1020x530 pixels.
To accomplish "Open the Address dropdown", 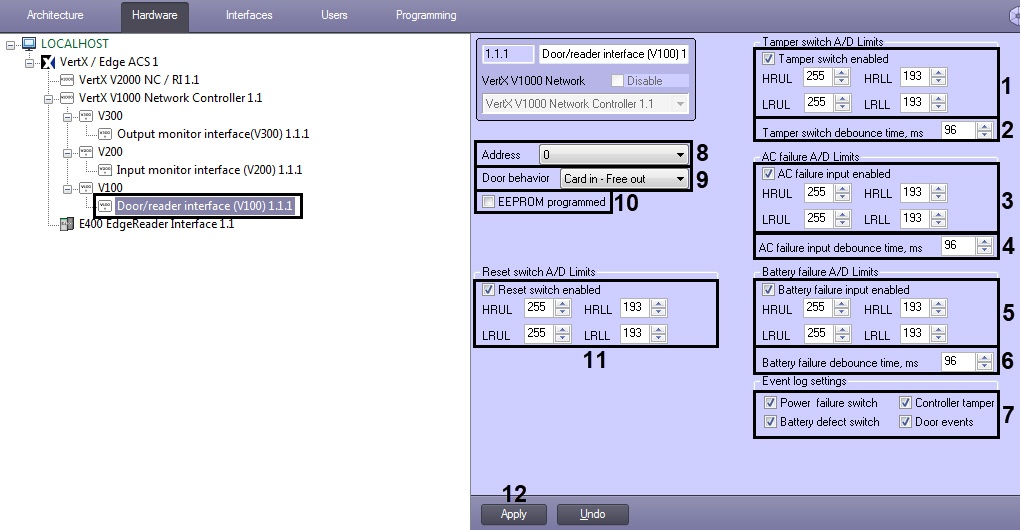I will point(613,155).
